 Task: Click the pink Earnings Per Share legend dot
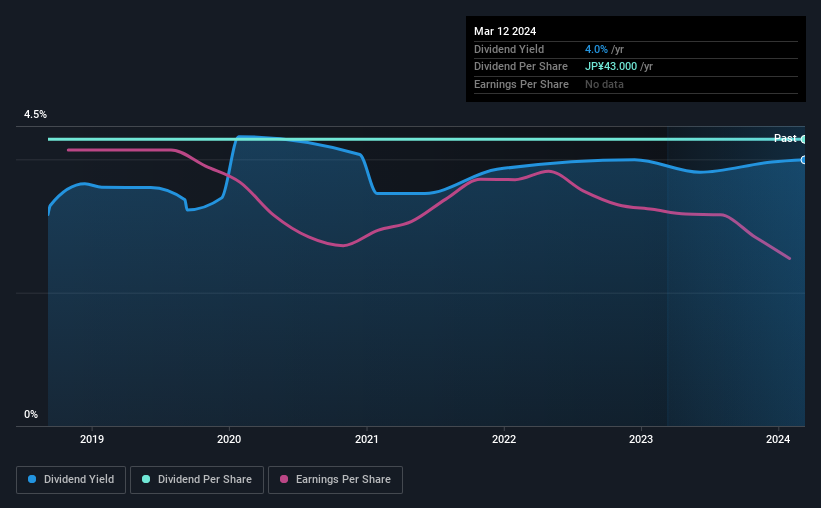284,479
